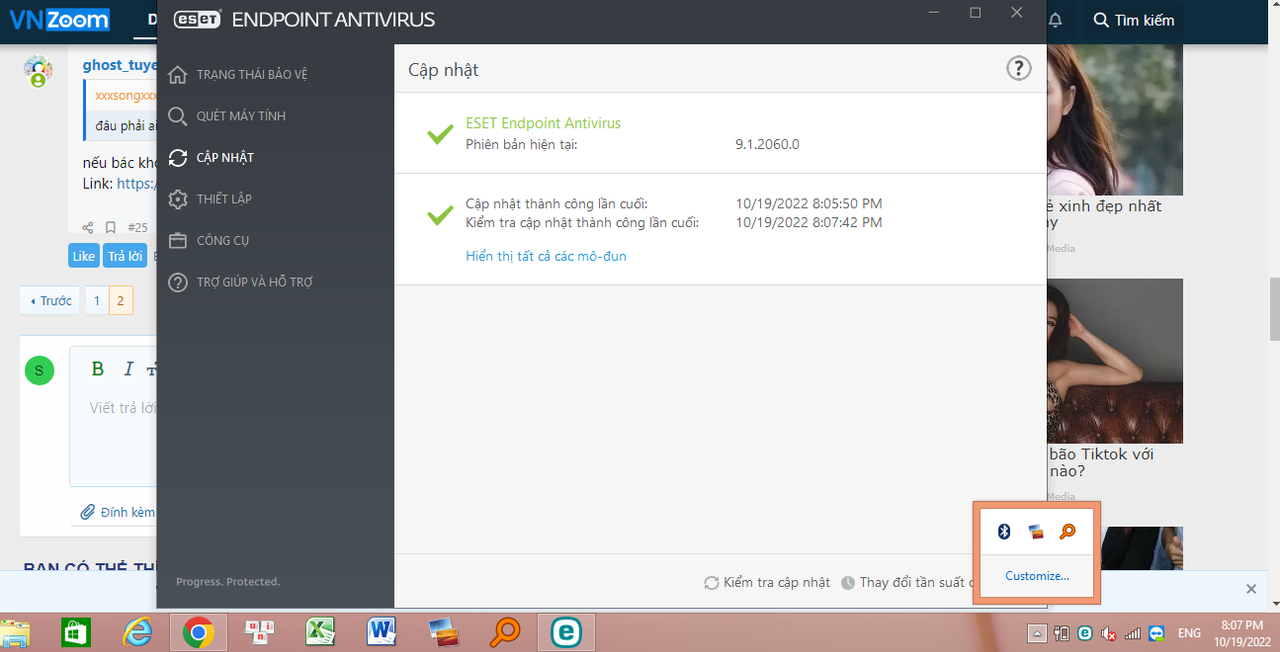Click the ESET Endpoint Antivirus product name
The height and width of the screenshot is (652, 1280).
click(543, 123)
